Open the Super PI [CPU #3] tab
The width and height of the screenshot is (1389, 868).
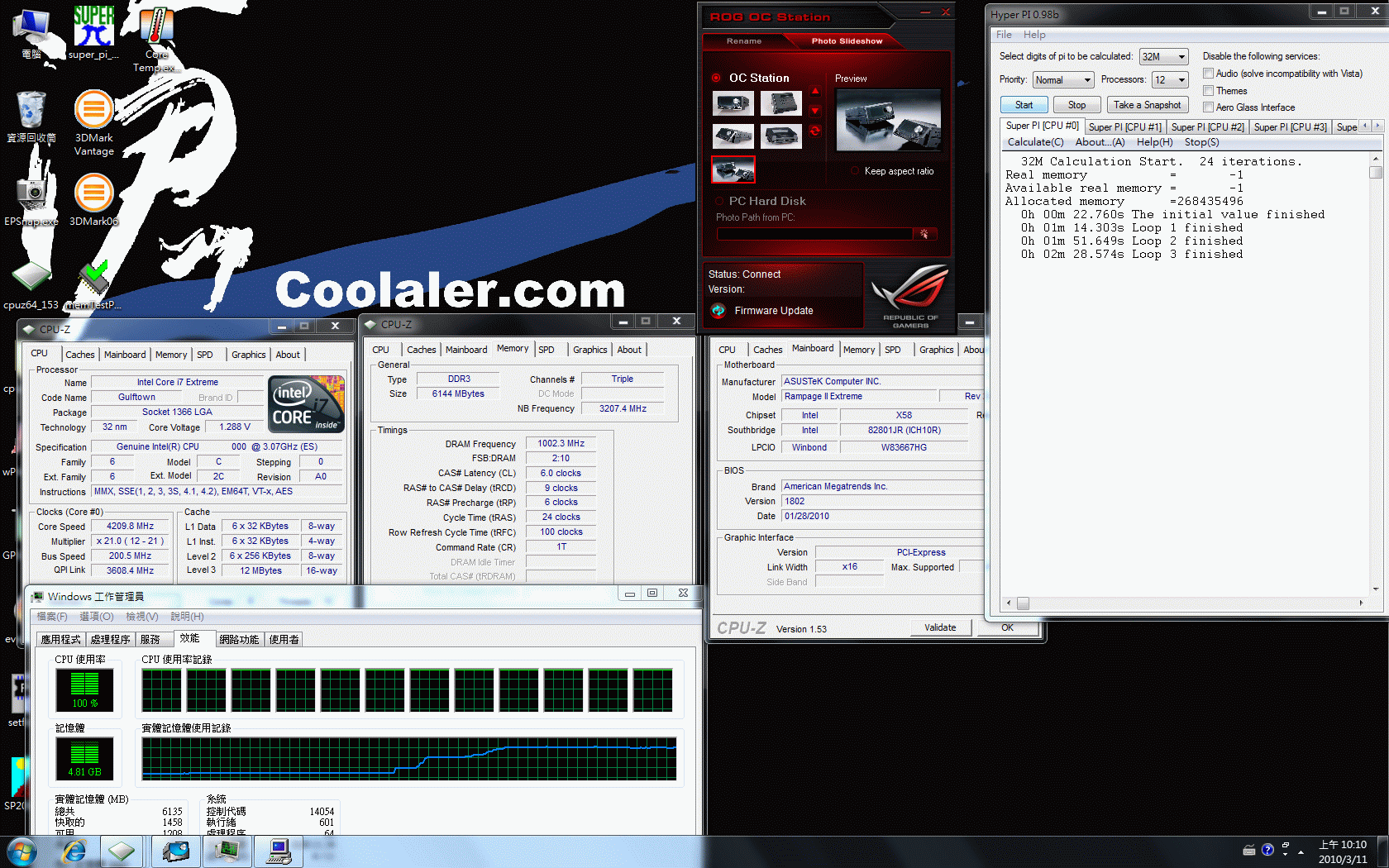(x=1290, y=127)
